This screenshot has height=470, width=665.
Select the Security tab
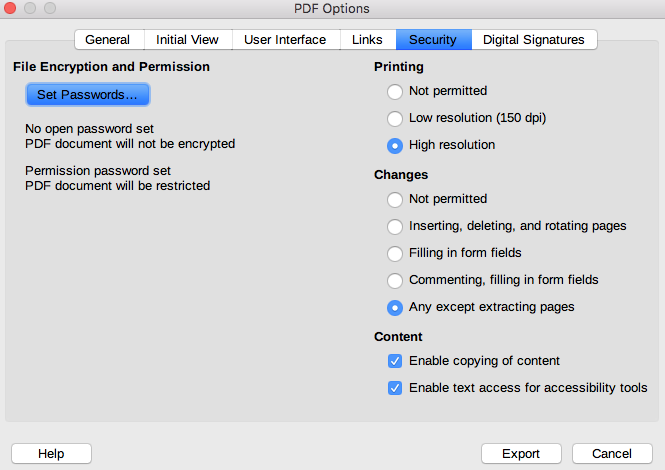click(433, 40)
